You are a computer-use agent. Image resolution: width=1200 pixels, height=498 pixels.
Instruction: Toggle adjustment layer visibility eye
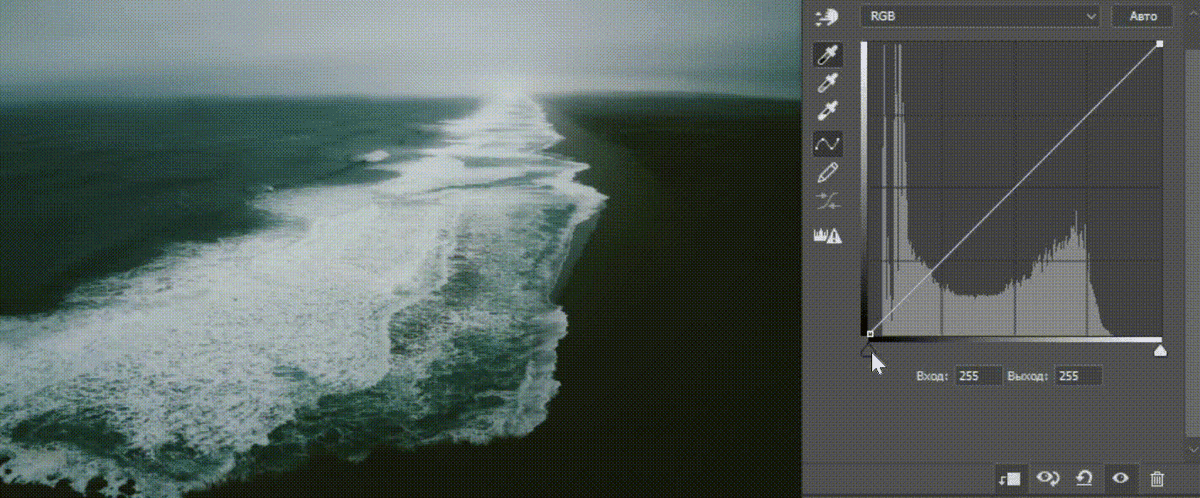tap(1120, 478)
